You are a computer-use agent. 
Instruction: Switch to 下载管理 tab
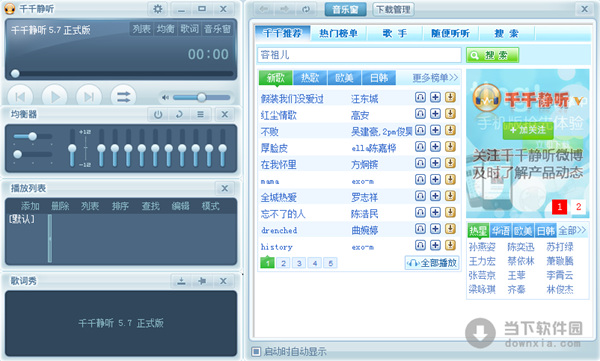tap(393, 10)
